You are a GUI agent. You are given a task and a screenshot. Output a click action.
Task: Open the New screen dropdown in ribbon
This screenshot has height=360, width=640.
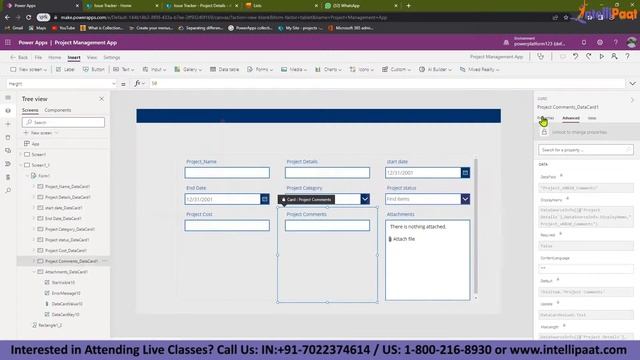(28, 69)
